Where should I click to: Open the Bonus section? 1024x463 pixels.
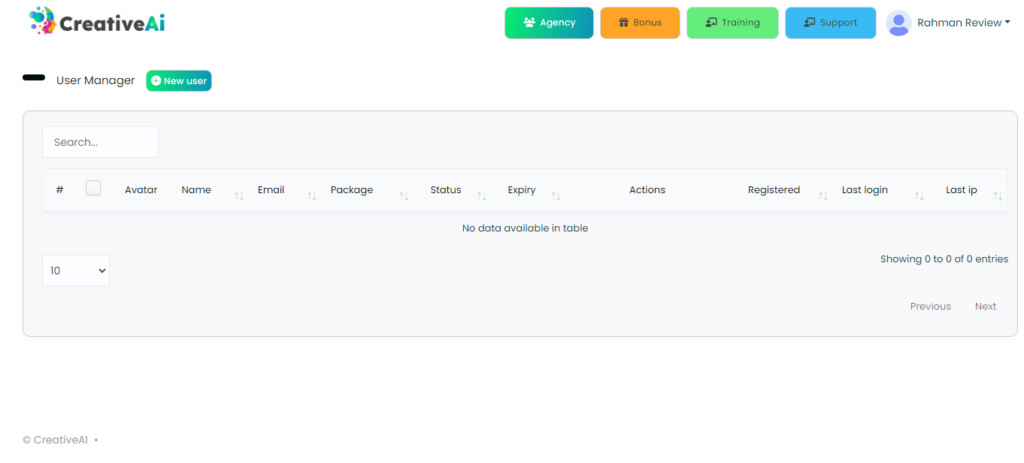coord(640,23)
